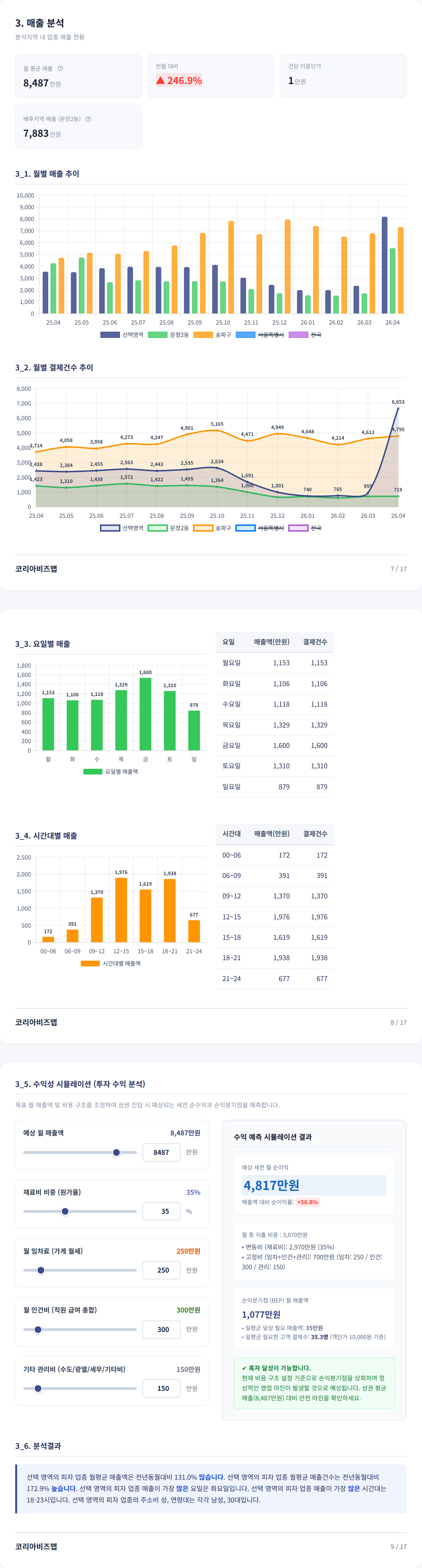Toggle 요일별 매출액 legend item
422x1568 pixels.
111,771
